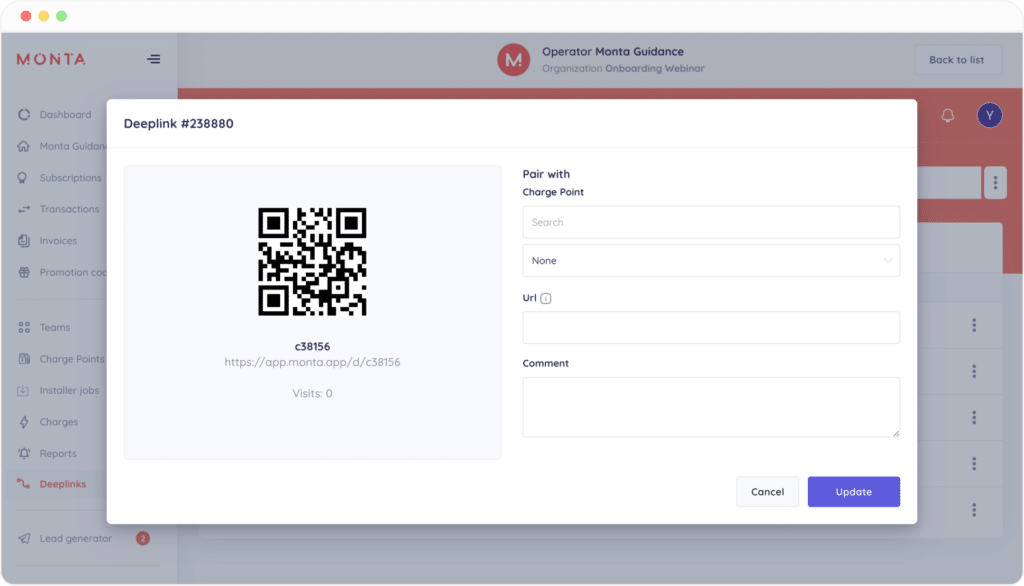Click the Teams grid icon
1024x586 pixels.
(x=24, y=327)
